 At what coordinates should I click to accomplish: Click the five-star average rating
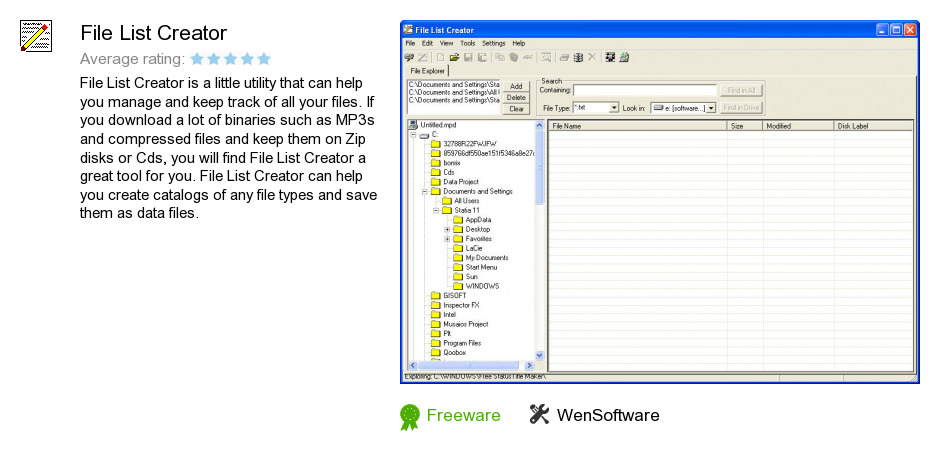point(231,59)
